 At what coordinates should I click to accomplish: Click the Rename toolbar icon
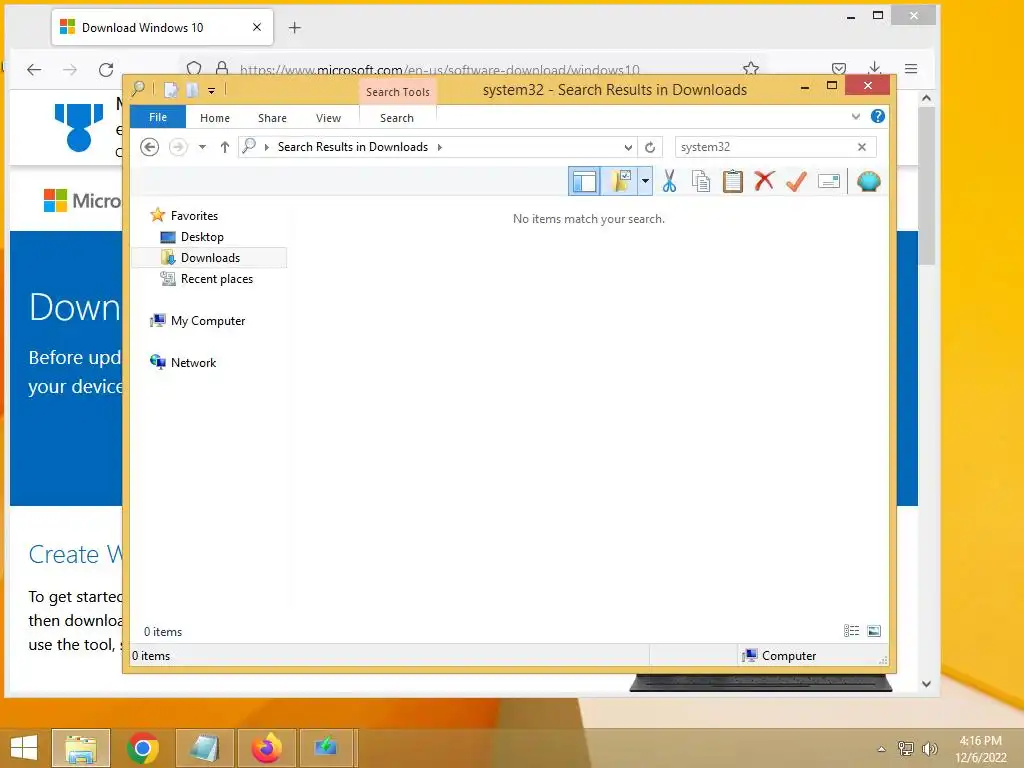(828, 181)
